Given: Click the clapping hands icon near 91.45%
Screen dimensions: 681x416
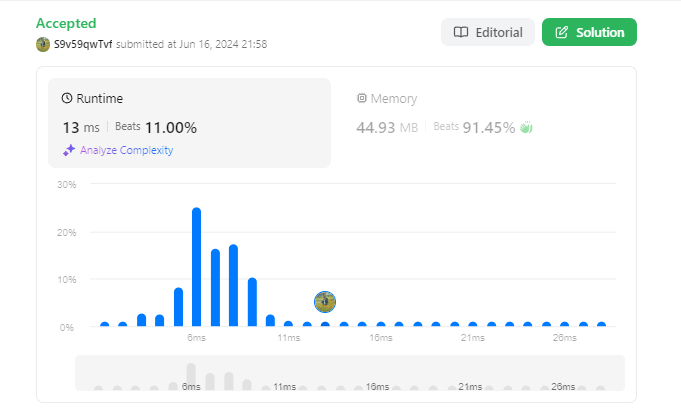Looking at the screenshot, I should (x=526, y=127).
